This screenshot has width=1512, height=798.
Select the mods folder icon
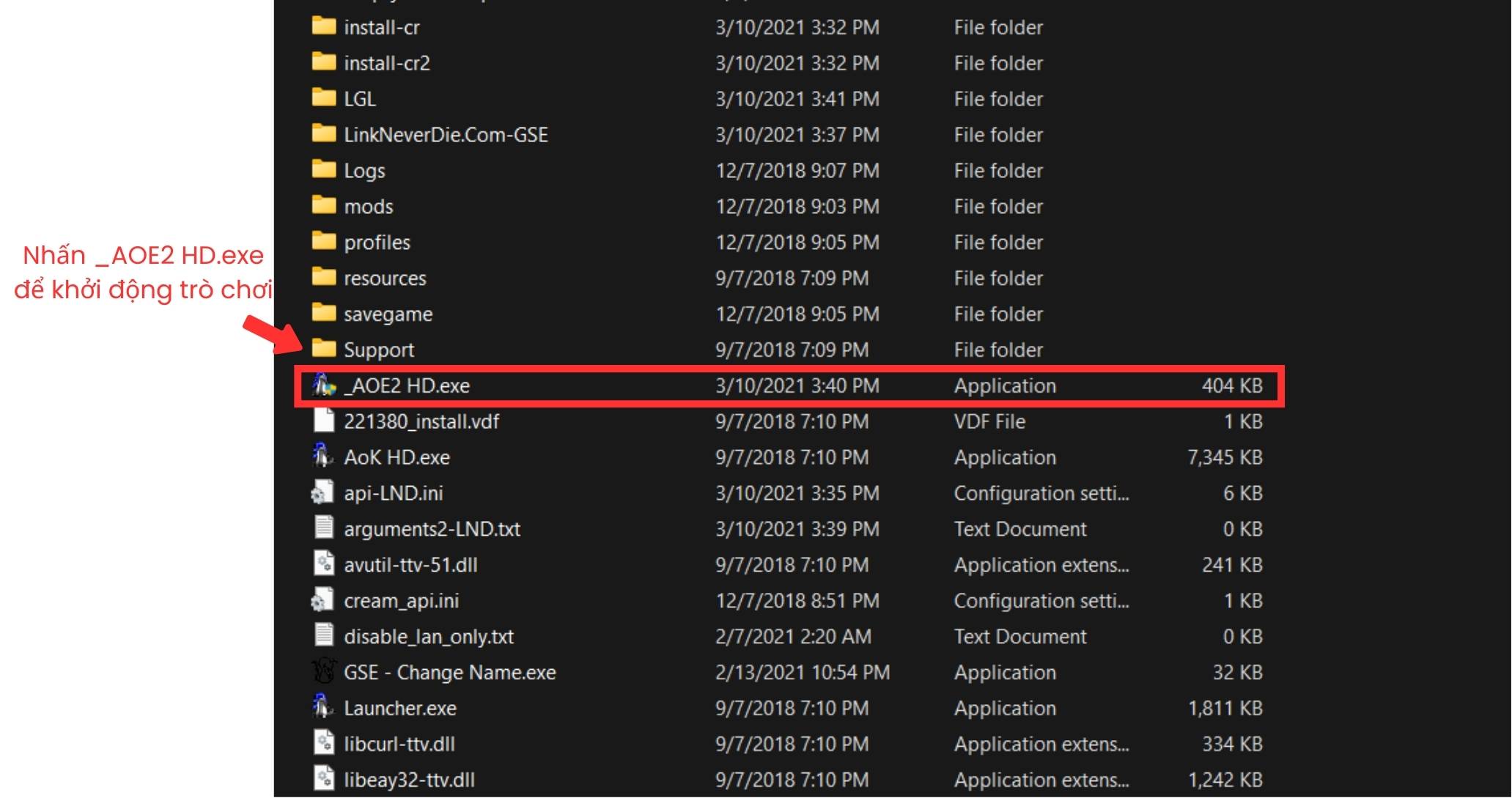click(323, 206)
